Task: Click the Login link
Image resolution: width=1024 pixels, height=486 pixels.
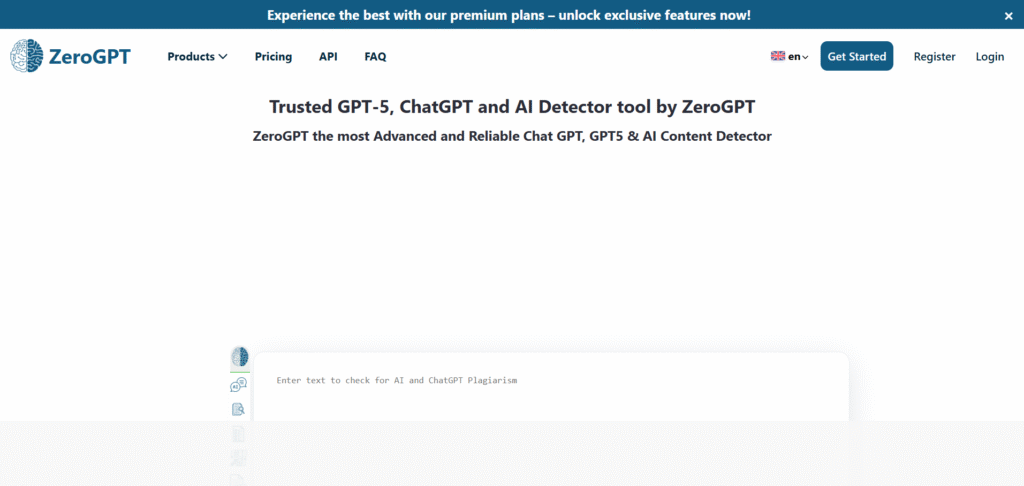Action: pyautogui.click(x=990, y=57)
